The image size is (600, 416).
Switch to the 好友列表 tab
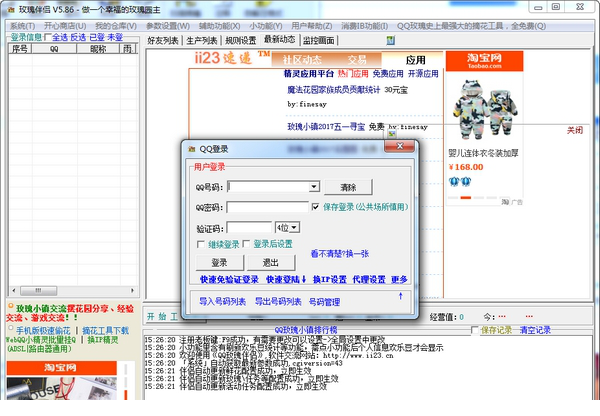pos(163,41)
